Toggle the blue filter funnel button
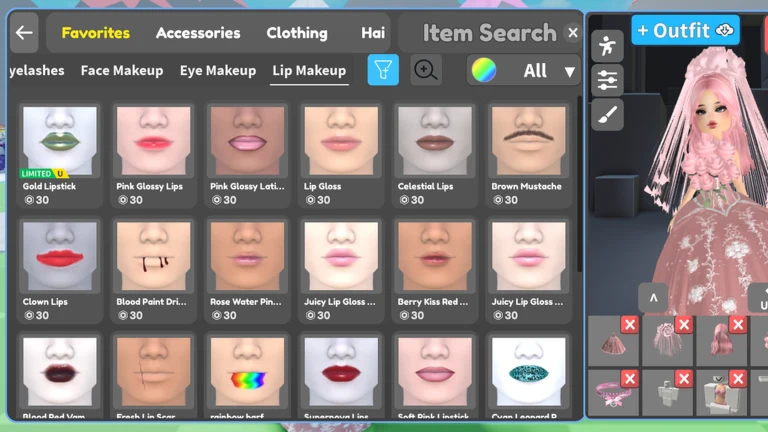The image size is (768, 432). [x=383, y=70]
